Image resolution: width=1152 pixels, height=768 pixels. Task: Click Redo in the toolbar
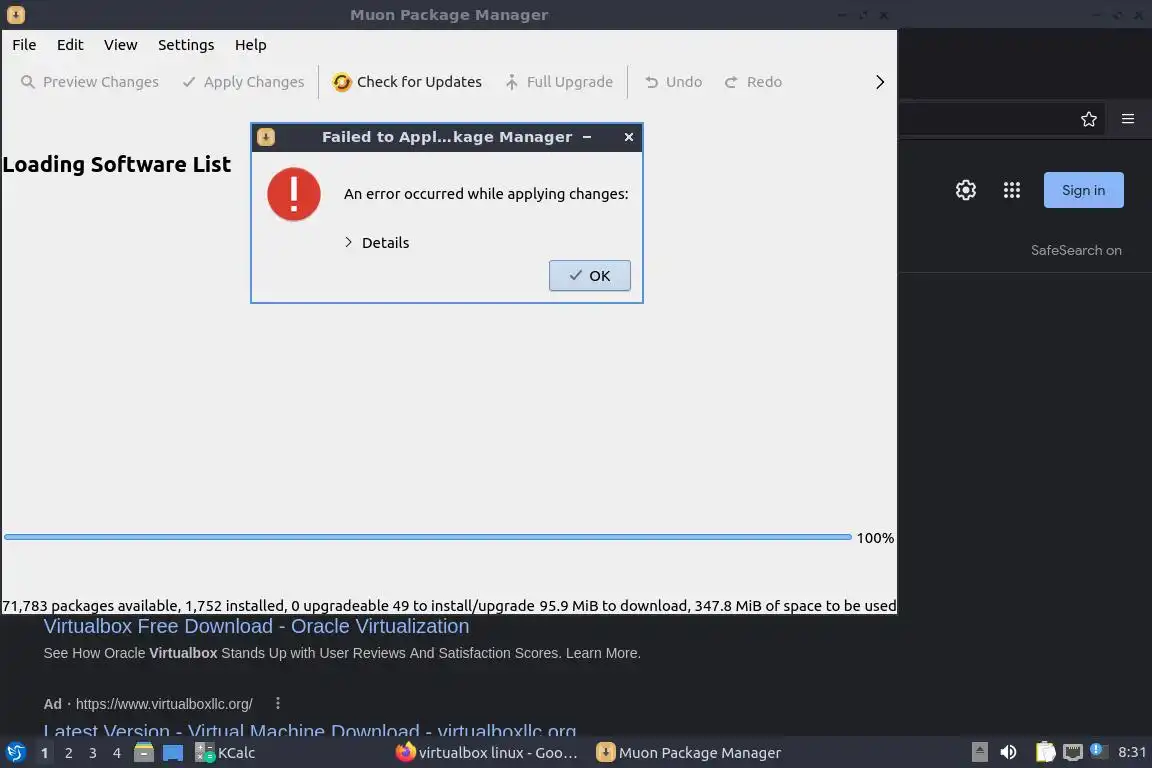(753, 82)
